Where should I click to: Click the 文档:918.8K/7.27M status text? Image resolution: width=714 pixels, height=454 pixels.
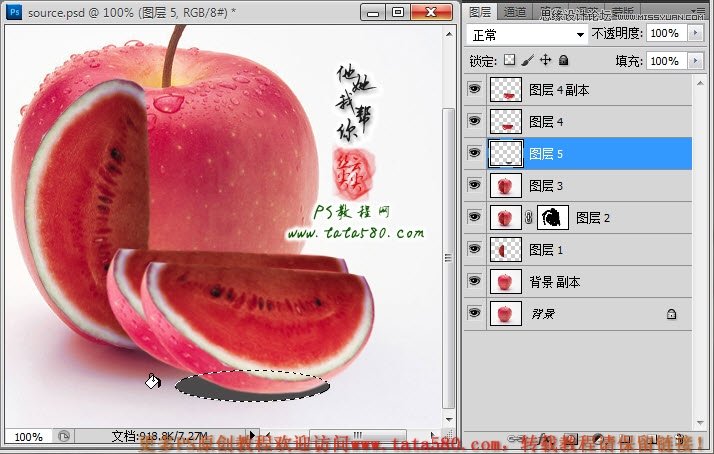point(160,436)
